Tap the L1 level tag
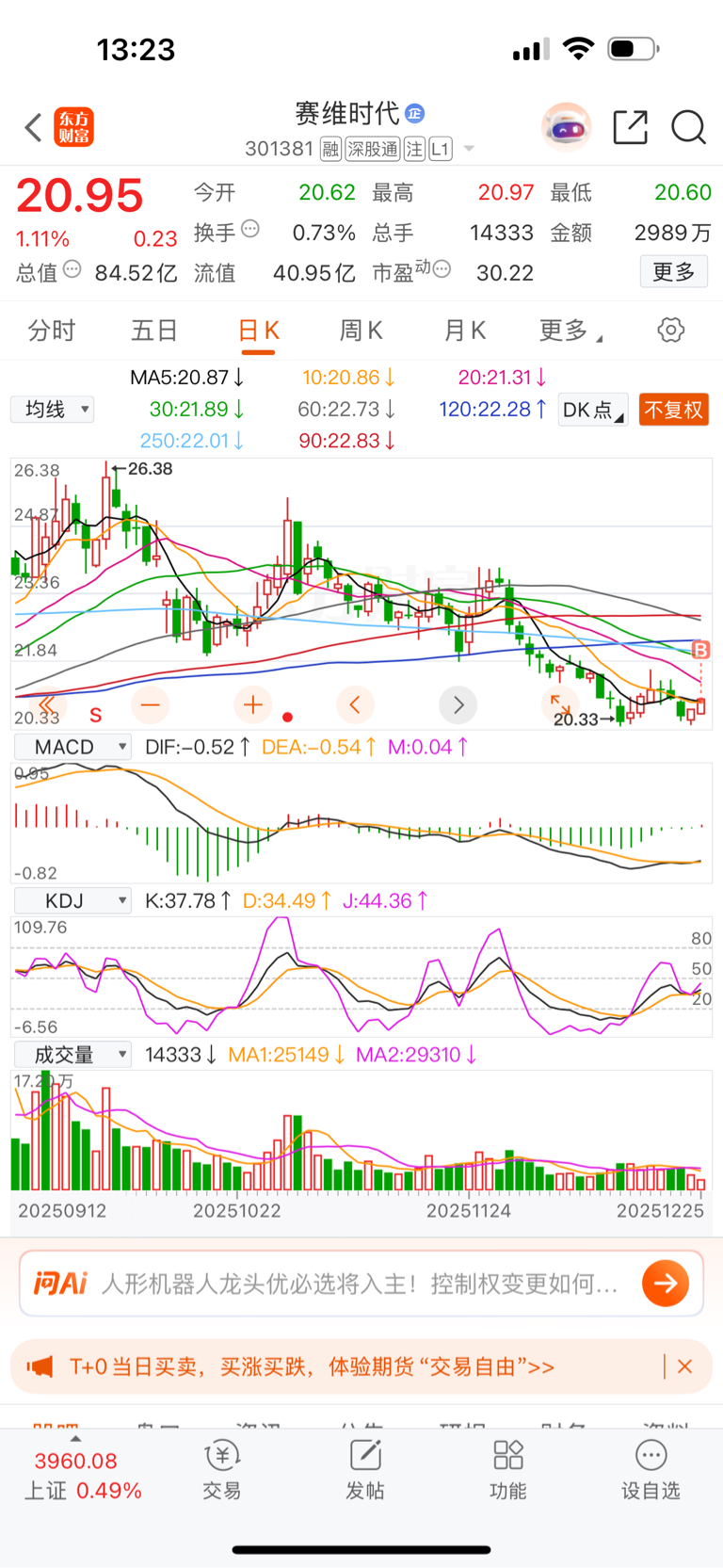723x1568 pixels. pyautogui.click(x=441, y=149)
